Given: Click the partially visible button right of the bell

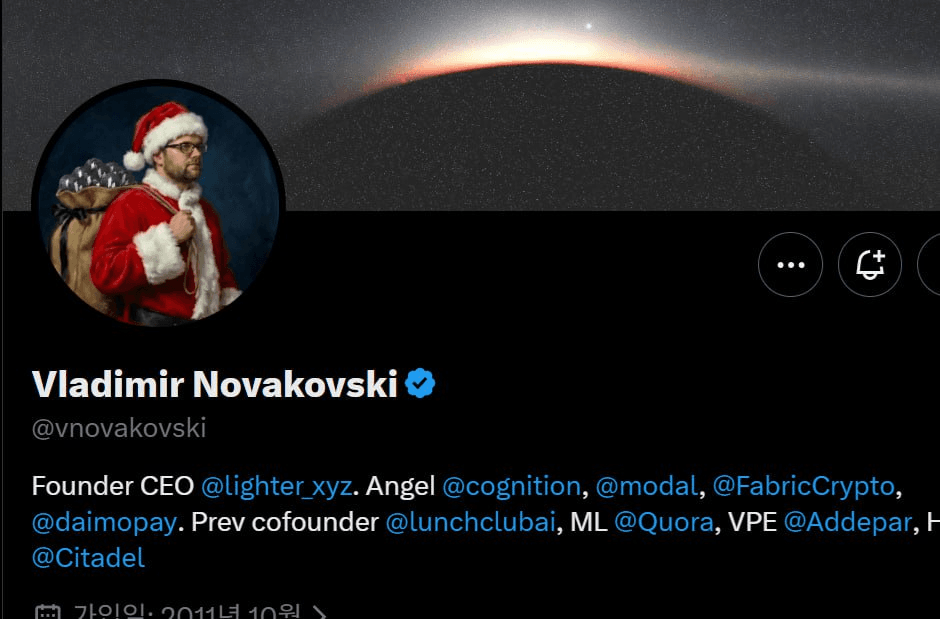Looking at the screenshot, I should (930, 265).
